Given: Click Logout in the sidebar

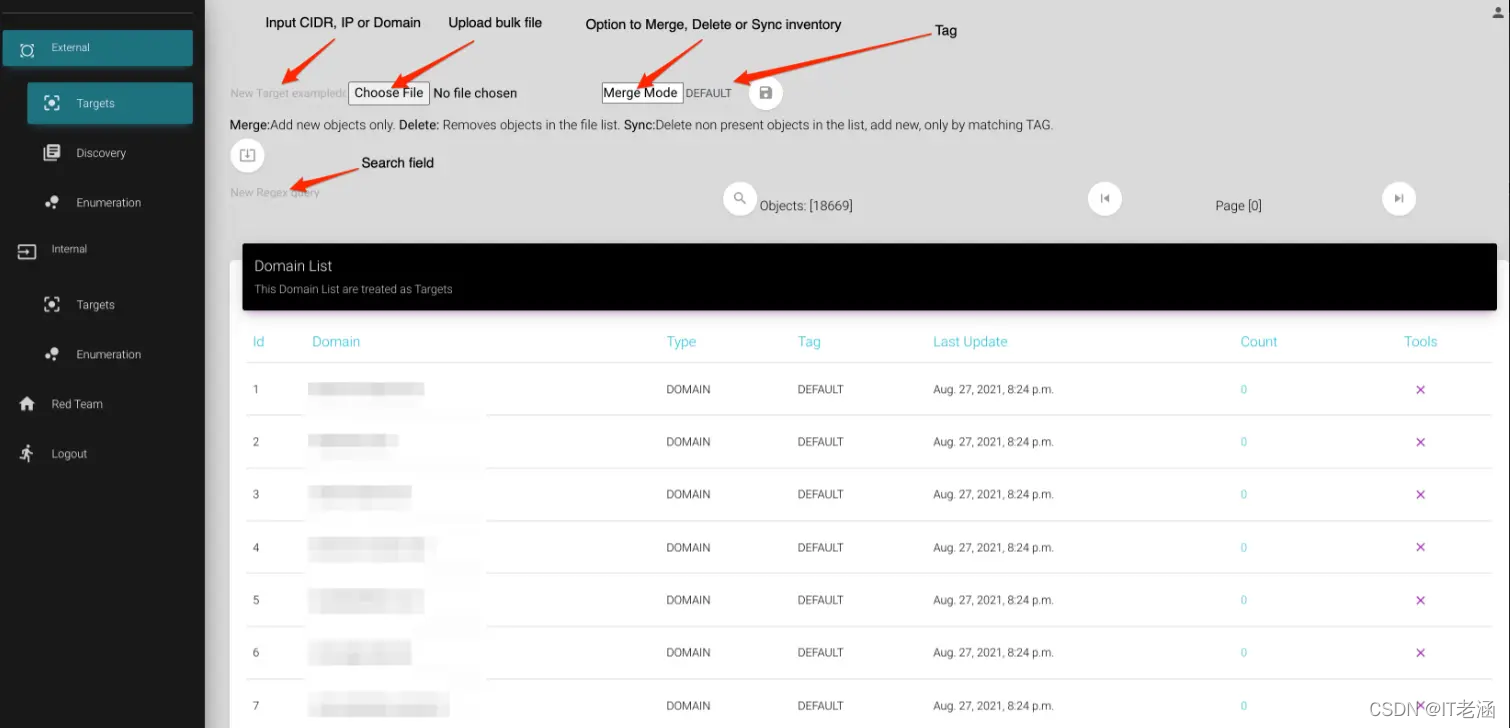Looking at the screenshot, I should [69, 454].
